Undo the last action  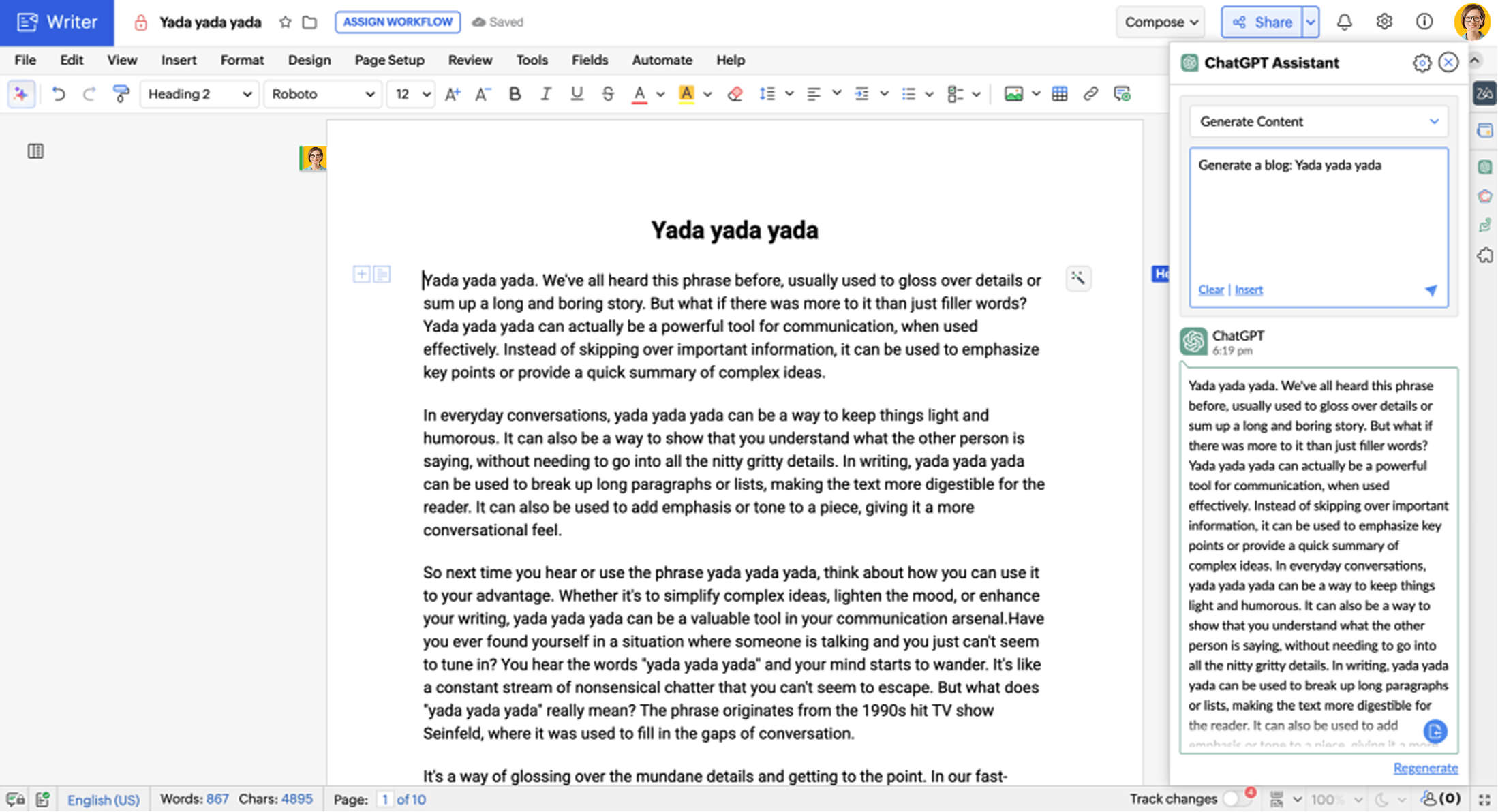click(x=59, y=94)
